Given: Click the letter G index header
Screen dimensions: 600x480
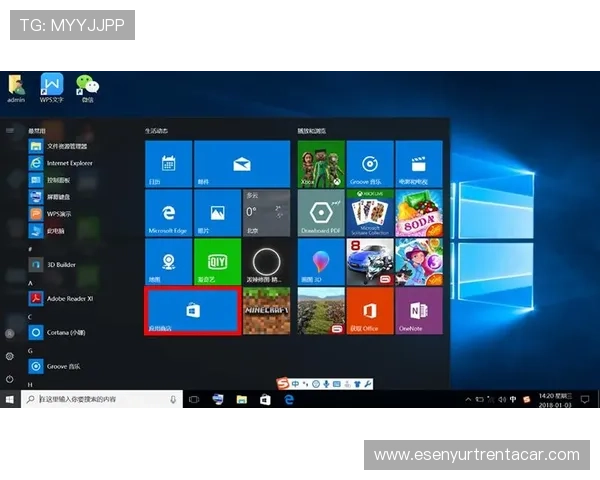Looking at the screenshot, I should (30, 351).
